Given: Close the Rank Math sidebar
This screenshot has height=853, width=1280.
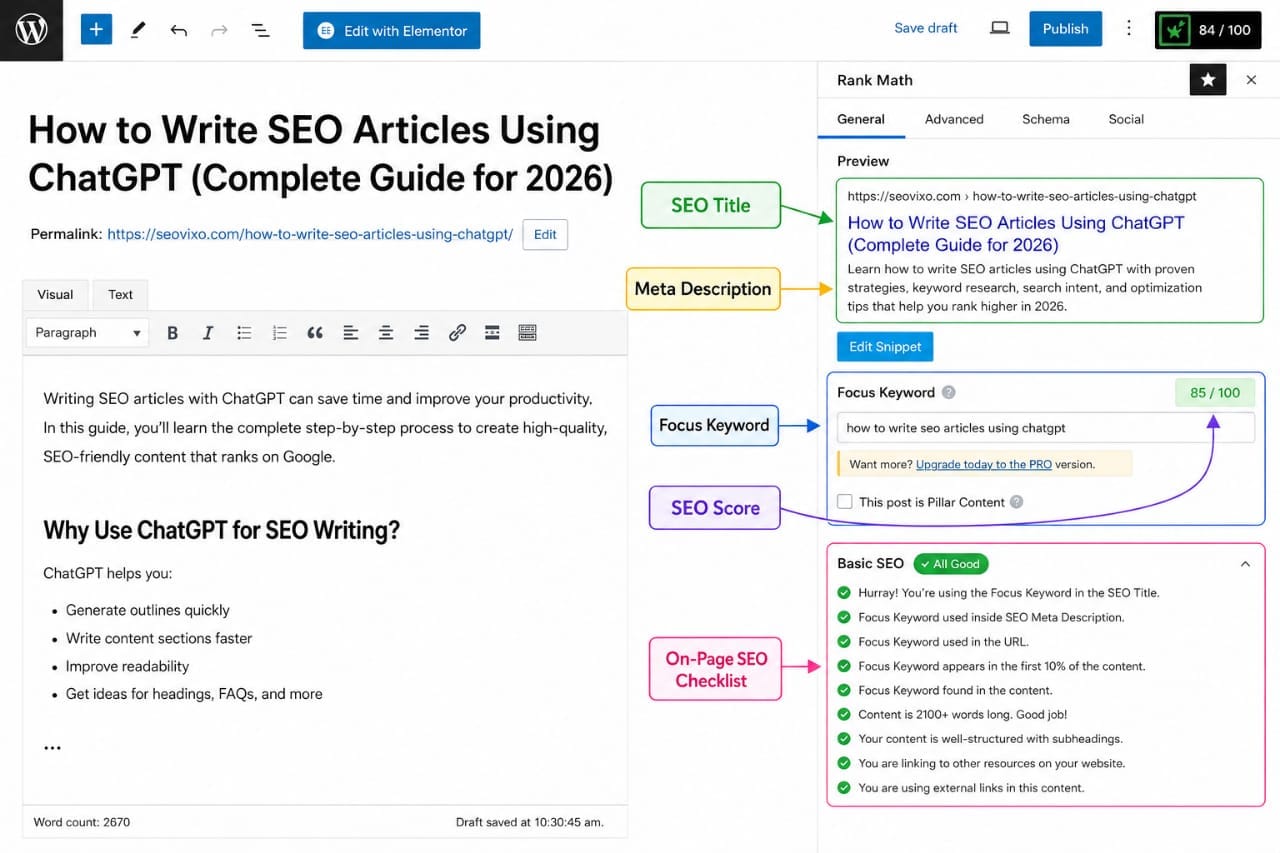Looking at the screenshot, I should pyautogui.click(x=1251, y=80).
